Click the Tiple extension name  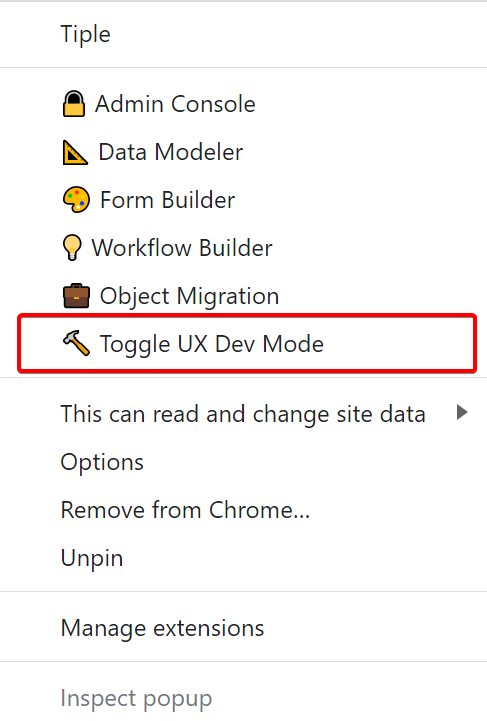tap(86, 34)
